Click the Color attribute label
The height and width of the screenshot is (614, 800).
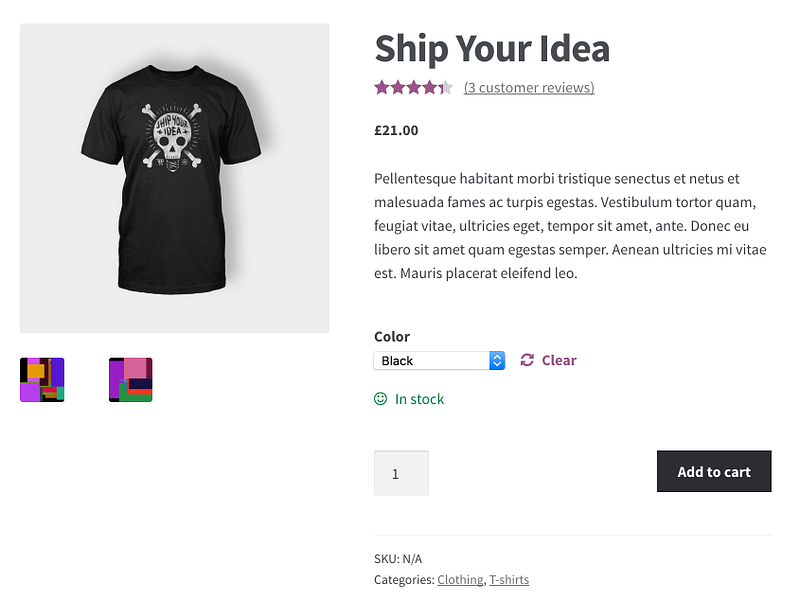click(392, 337)
